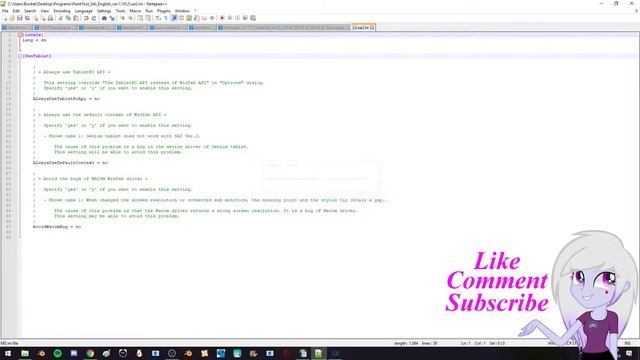The height and width of the screenshot is (360, 640).
Task: Click the line 'AvoidWacomBug = no'
Action: coord(57,227)
